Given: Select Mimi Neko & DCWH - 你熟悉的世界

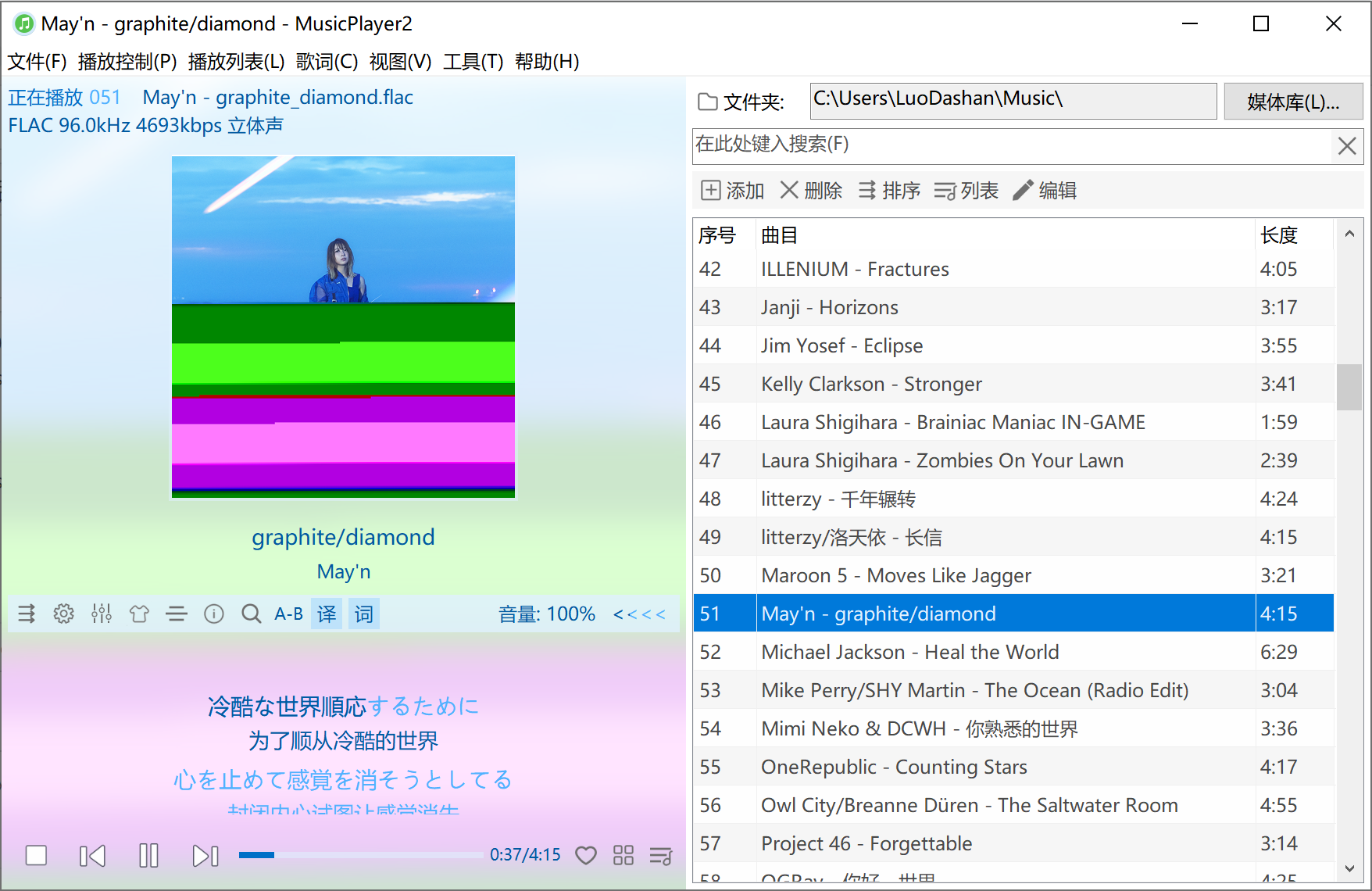Looking at the screenshot, I should [1013, 728].
